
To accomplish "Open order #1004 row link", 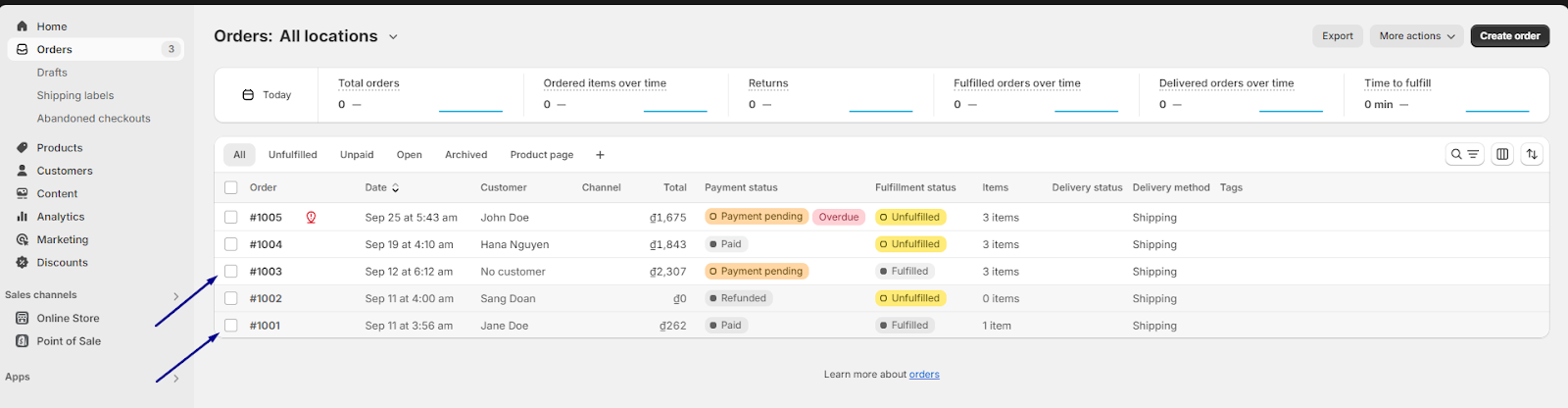I will point(266,244).
